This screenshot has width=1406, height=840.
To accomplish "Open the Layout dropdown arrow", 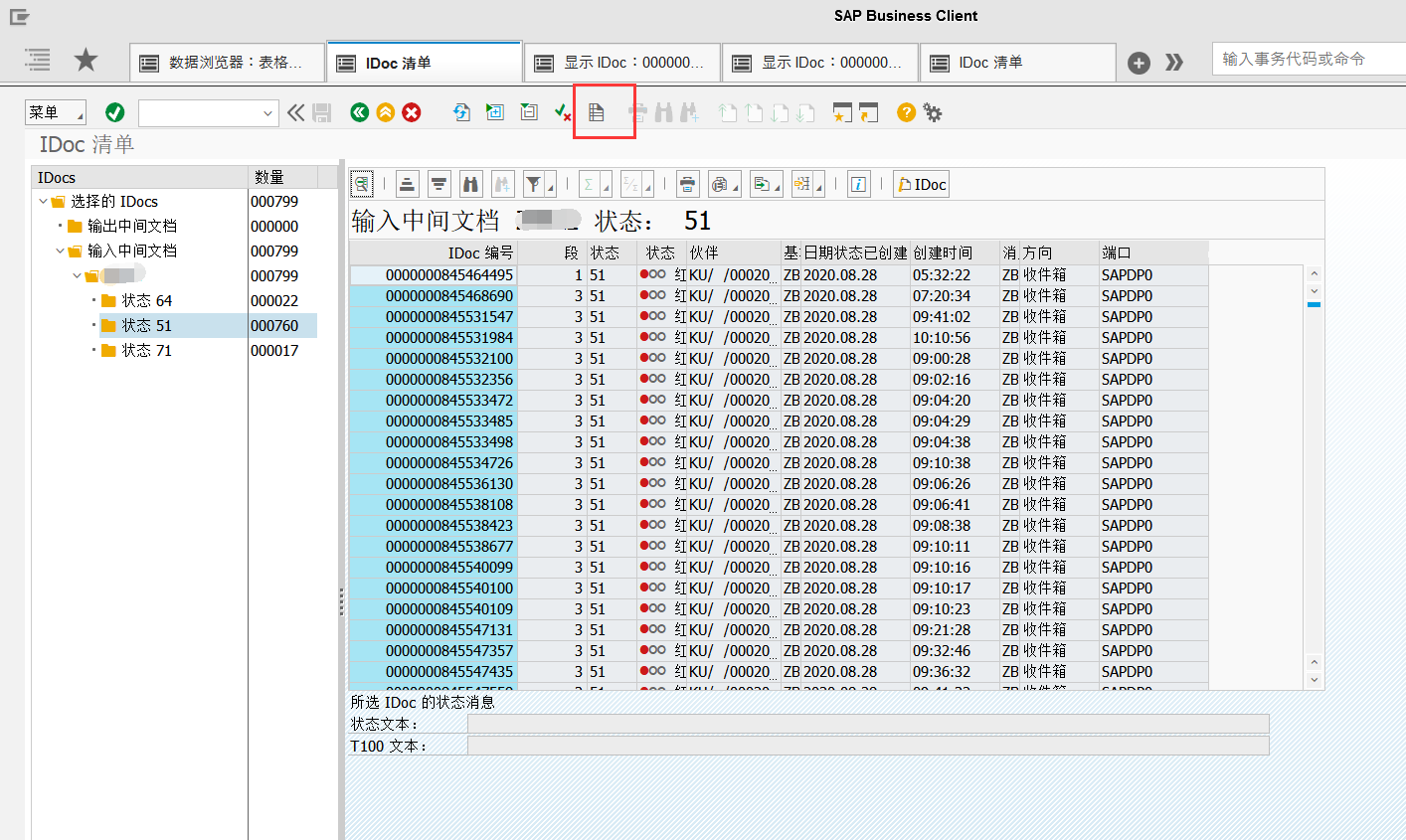I will pyautogui.click(x=819, y=187).
